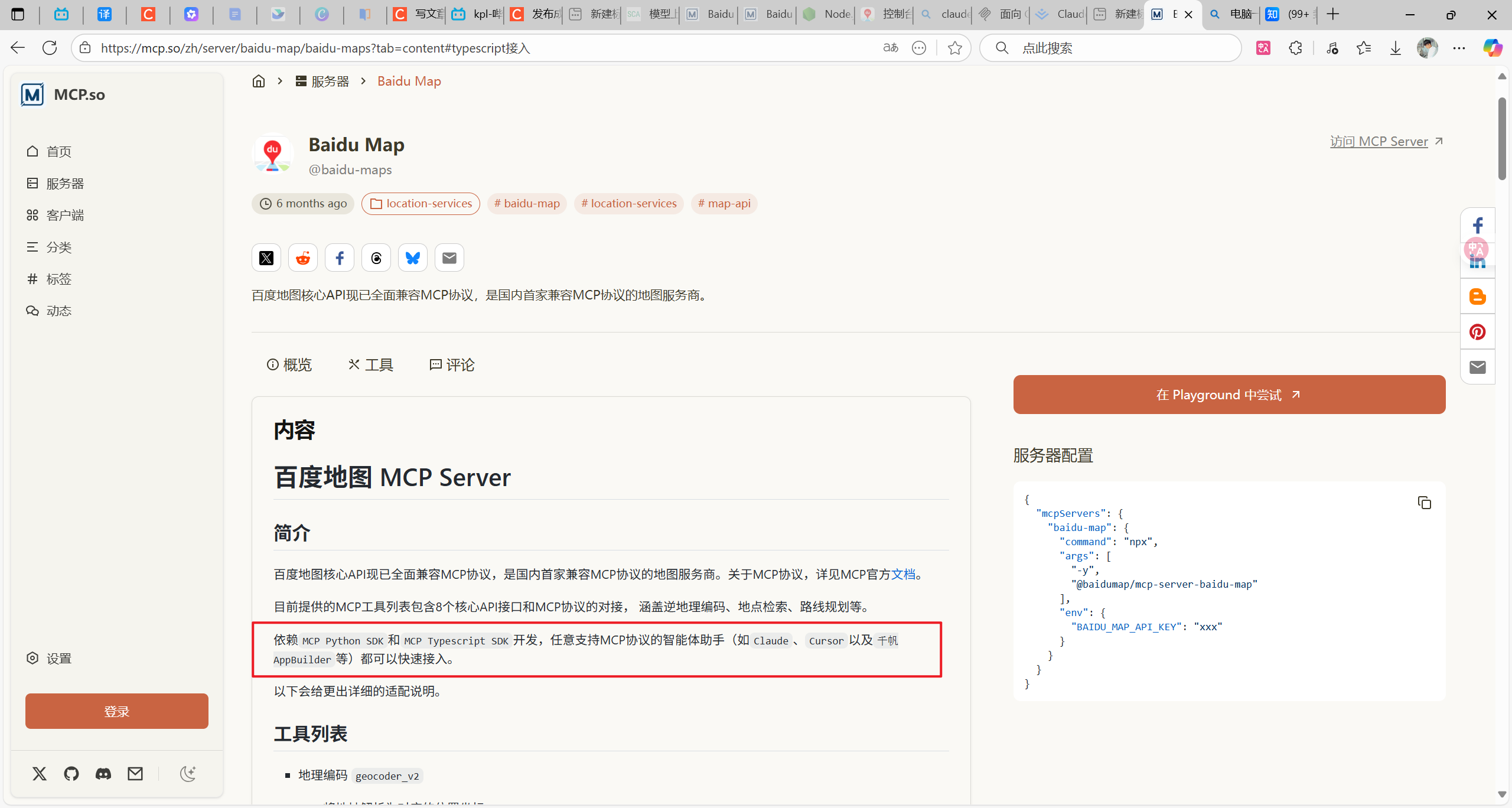This screenshot has width=1512, height=808.
Task: Click the 登录 button
Action: coord(117,711)
